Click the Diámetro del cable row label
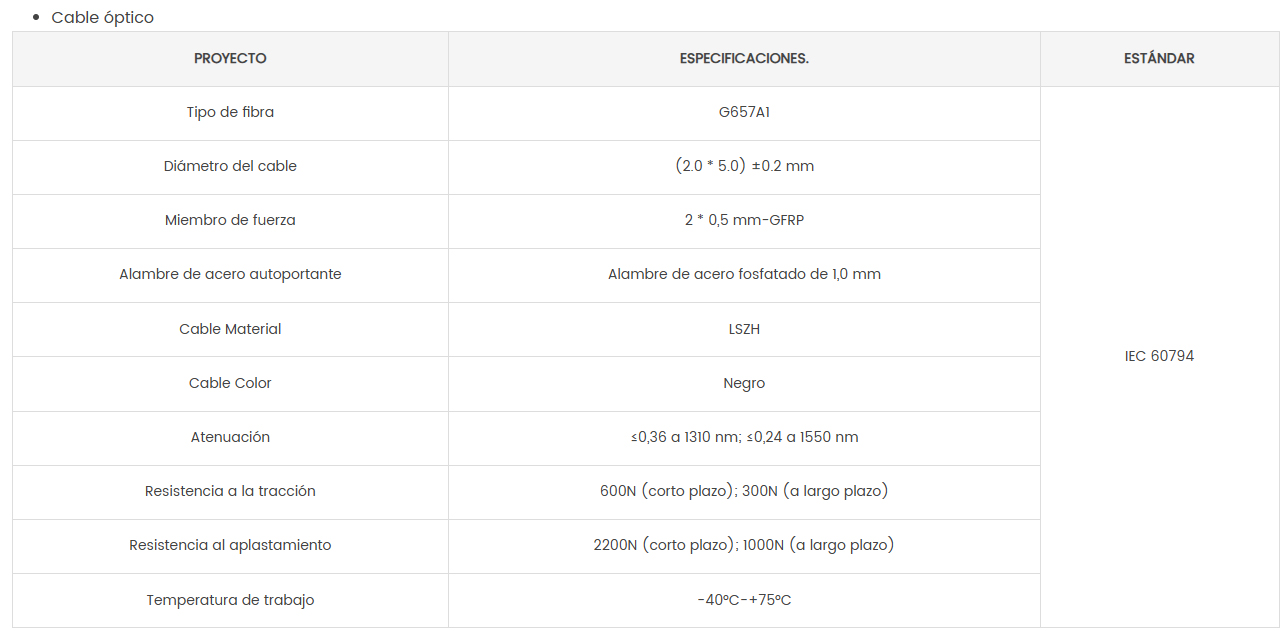Screen dimensions: 1282x634 tap(230, 166)
